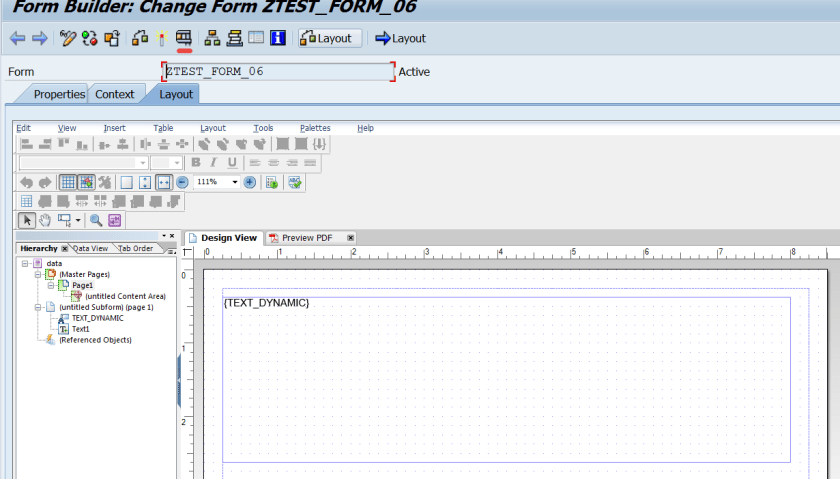
Task: Click the spell check ABC icon
Action: coord(295,182)
